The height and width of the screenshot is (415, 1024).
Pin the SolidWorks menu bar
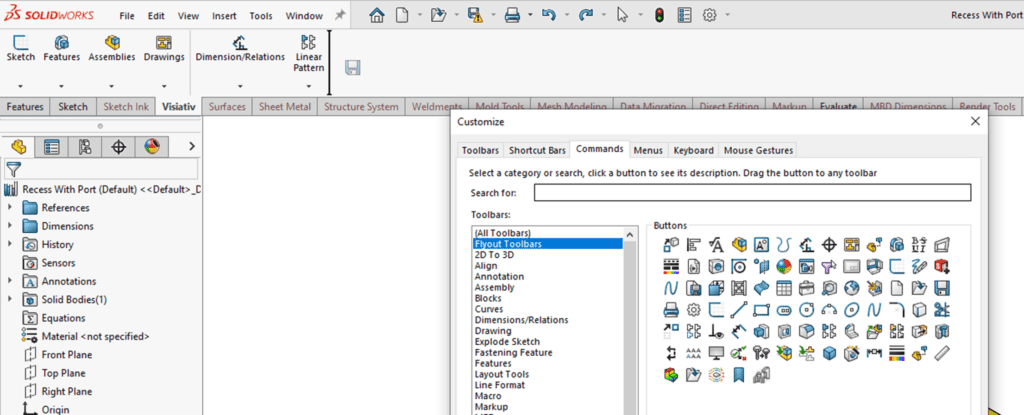(340, 16)
